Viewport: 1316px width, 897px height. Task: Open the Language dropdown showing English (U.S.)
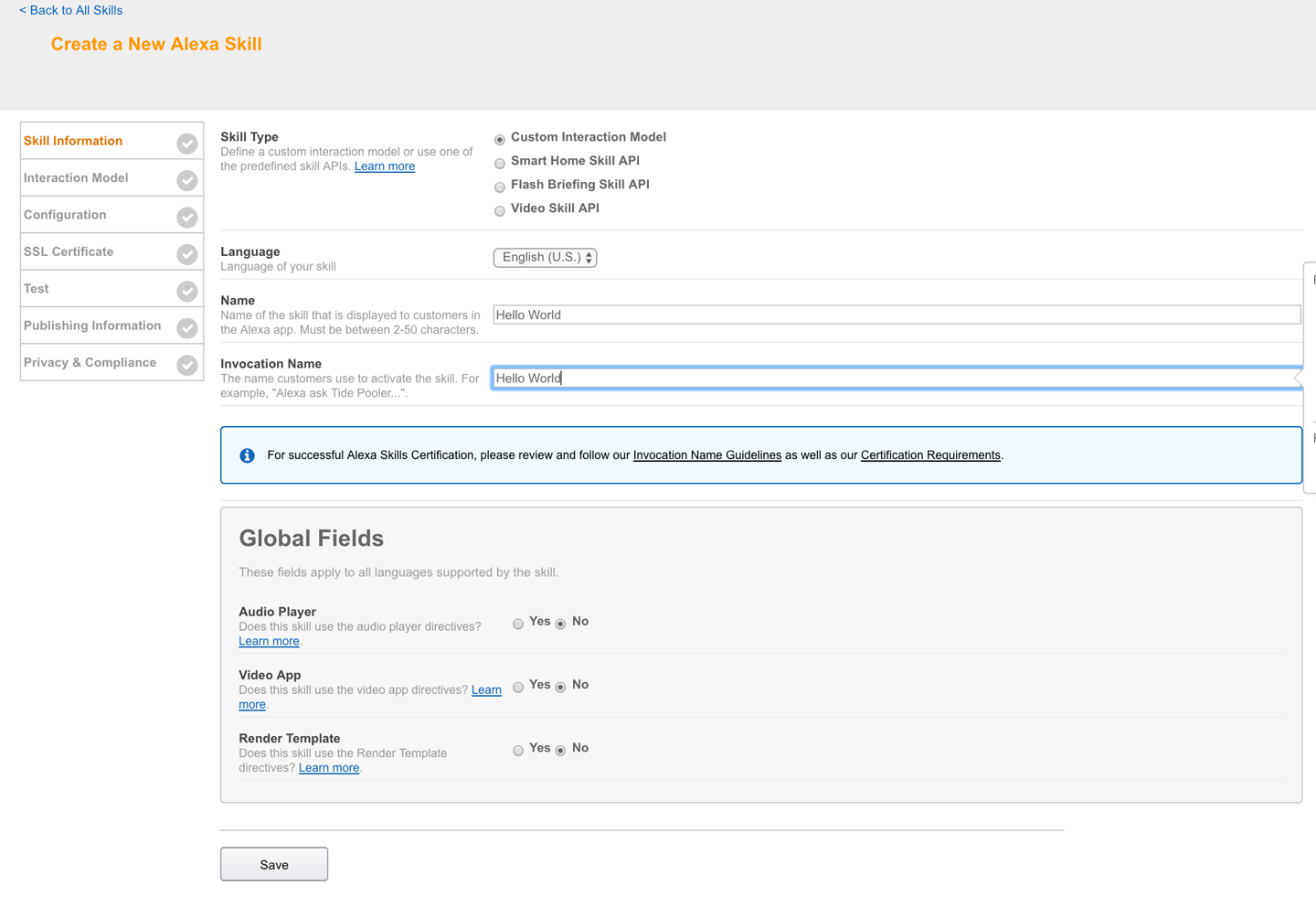point(545,258)
